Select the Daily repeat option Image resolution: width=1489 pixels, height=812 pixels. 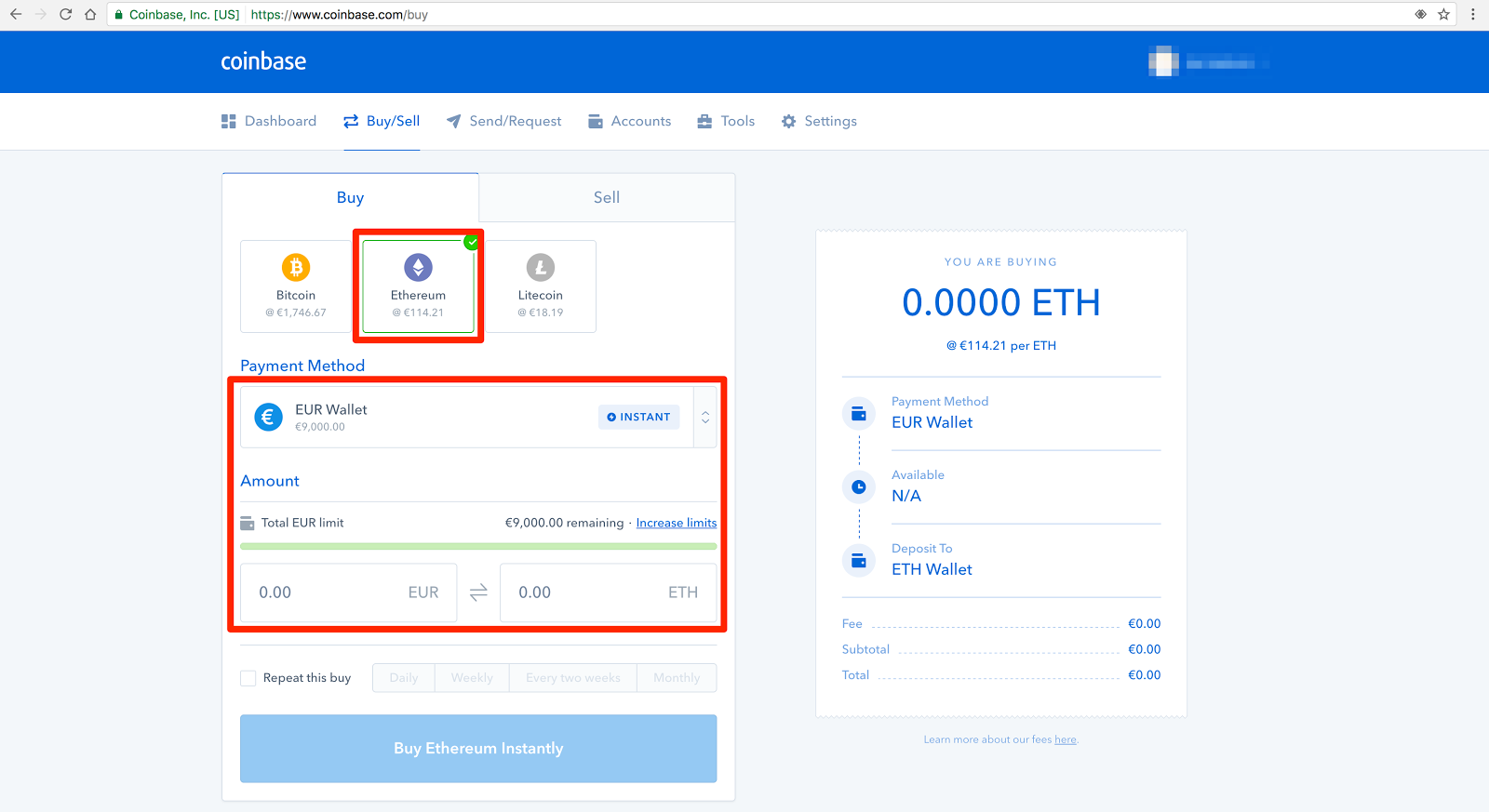point(404,678)
